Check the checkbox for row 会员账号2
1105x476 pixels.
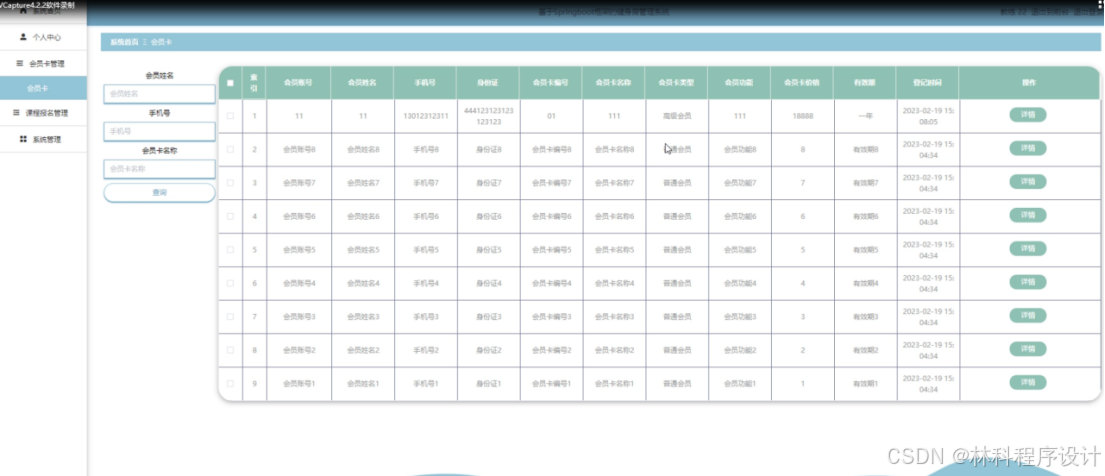pyautogui.click(x=230, y=350)
